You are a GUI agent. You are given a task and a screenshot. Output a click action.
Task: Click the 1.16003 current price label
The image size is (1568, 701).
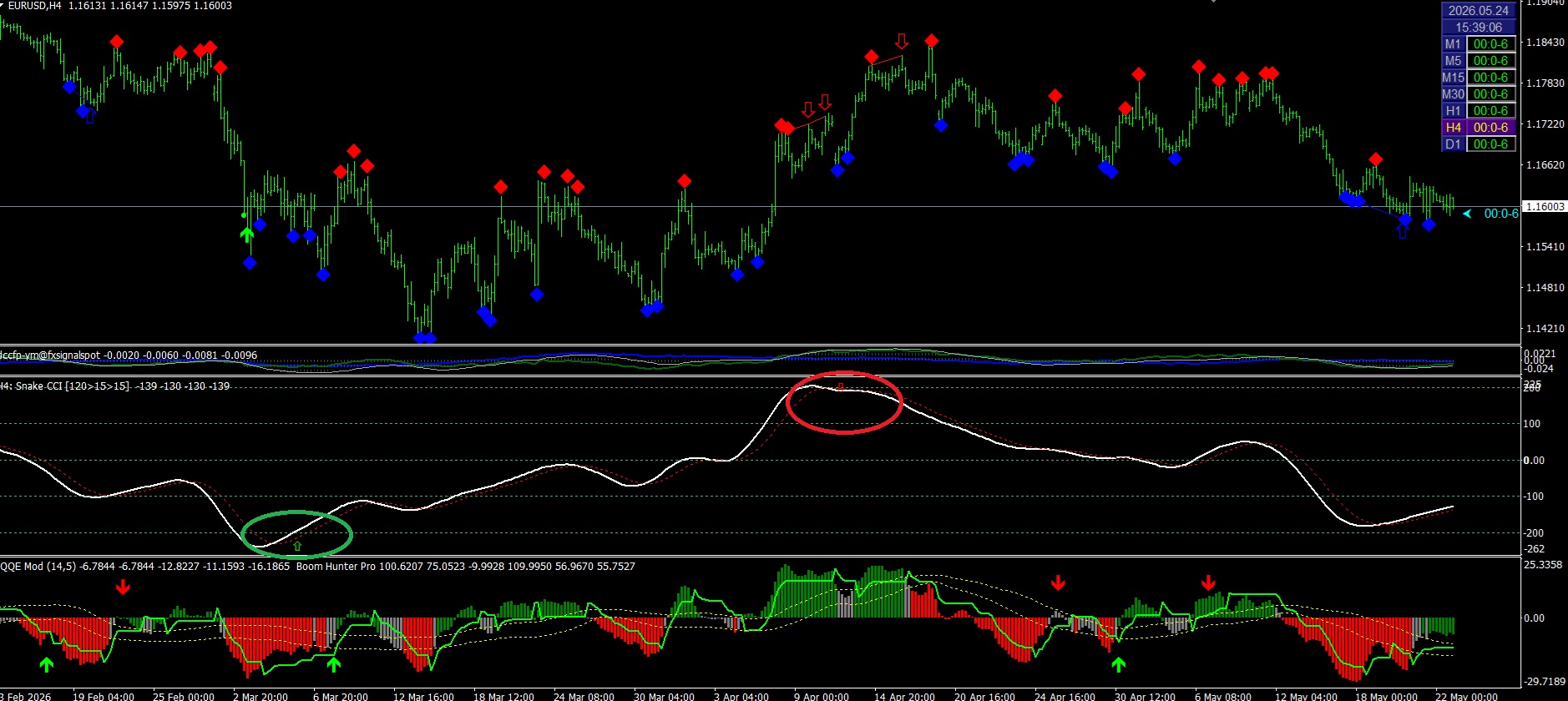pyautogui.click(x=1545, y=206)
